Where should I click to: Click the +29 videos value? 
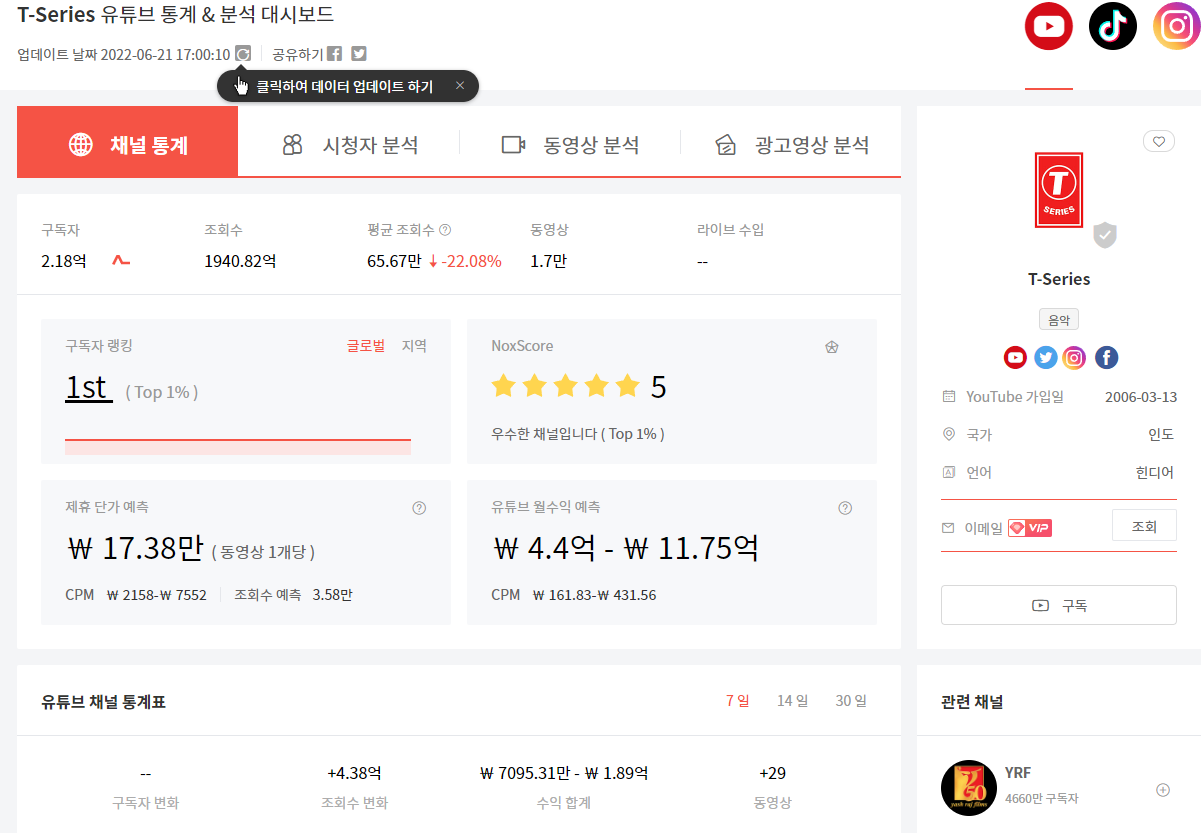click(x=773, y=773)
